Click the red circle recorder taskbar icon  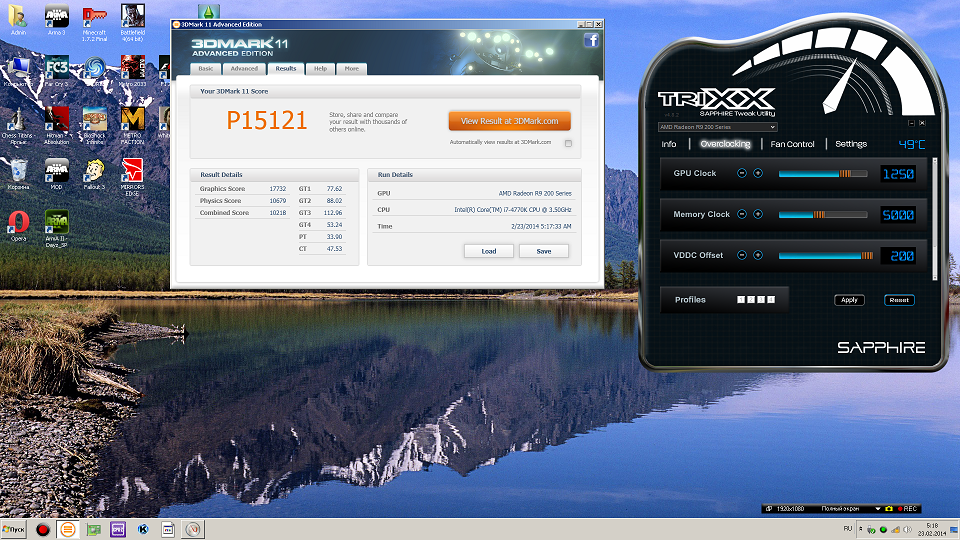42,530
